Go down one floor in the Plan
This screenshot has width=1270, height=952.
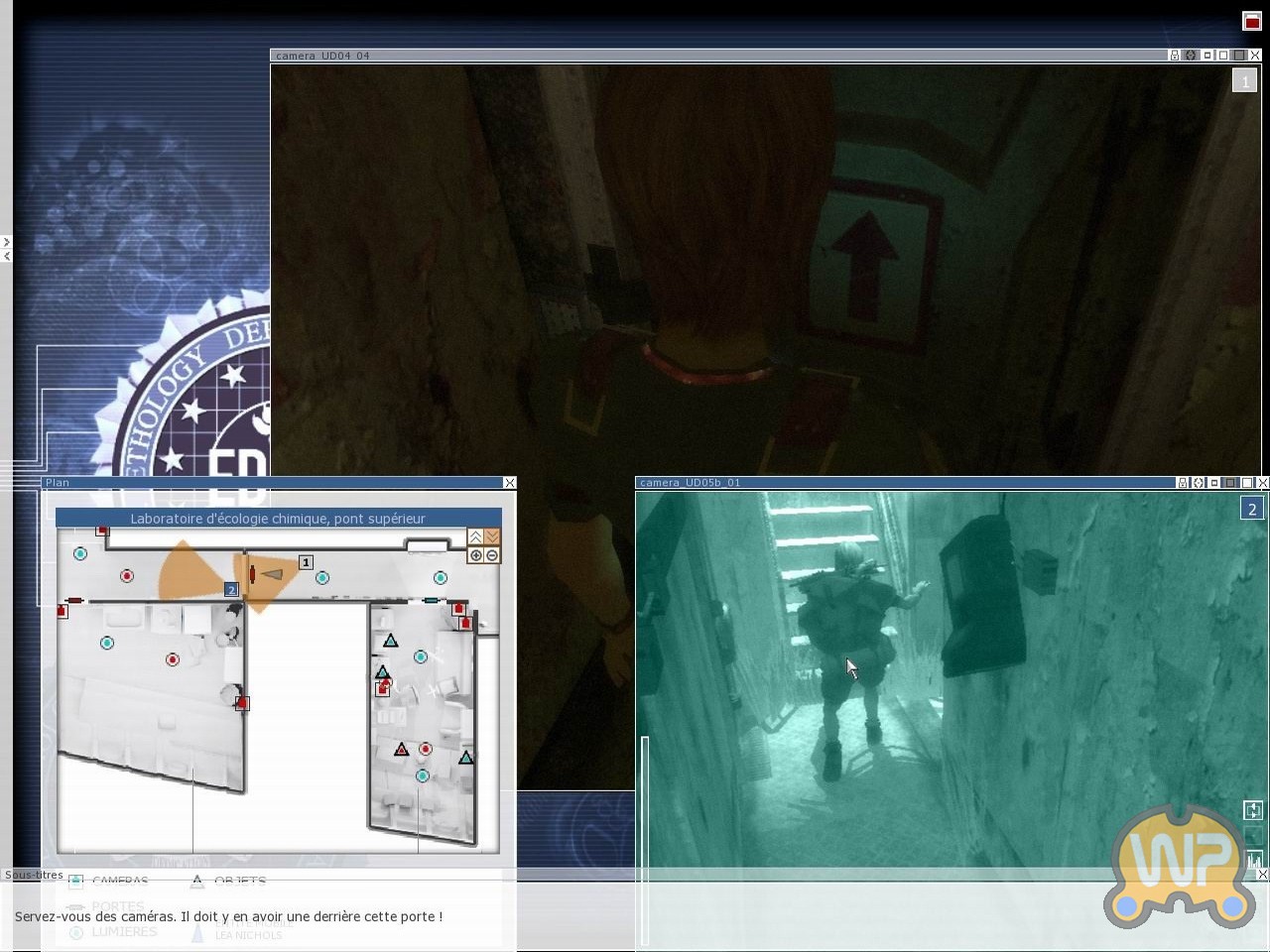point(492,536)
